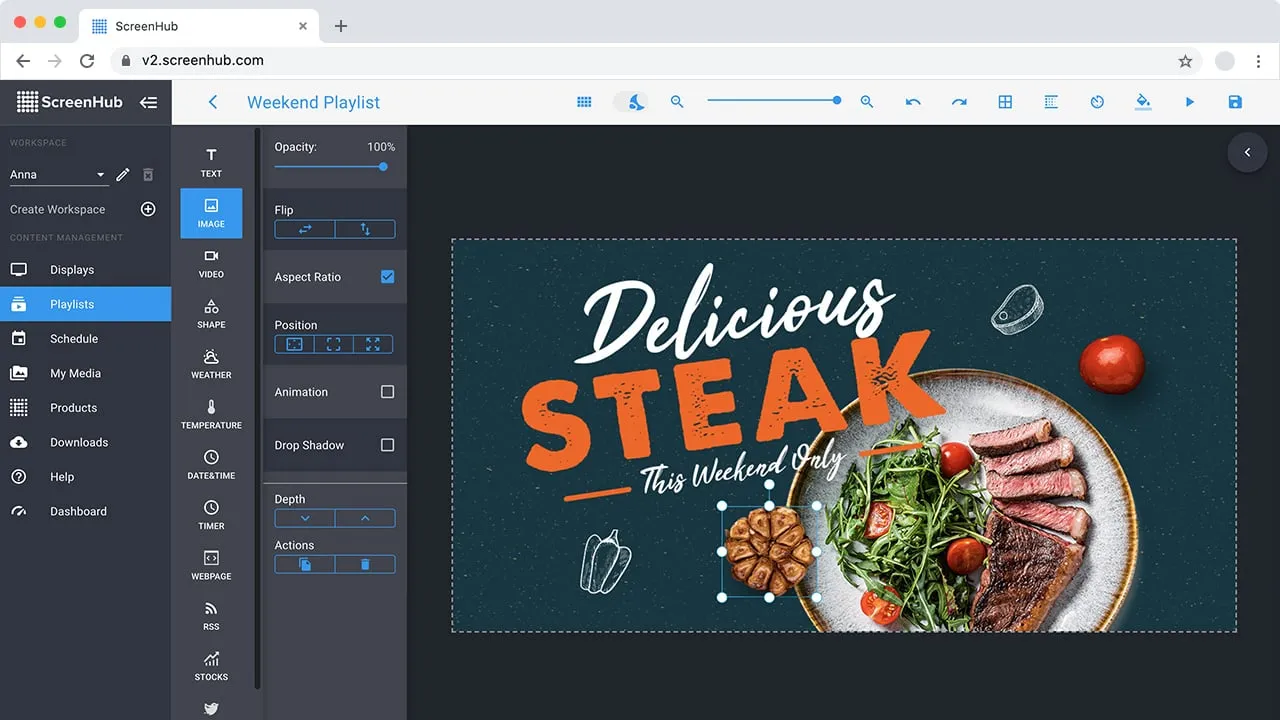Duplicate the selected image via Actions

coord(304,564)
